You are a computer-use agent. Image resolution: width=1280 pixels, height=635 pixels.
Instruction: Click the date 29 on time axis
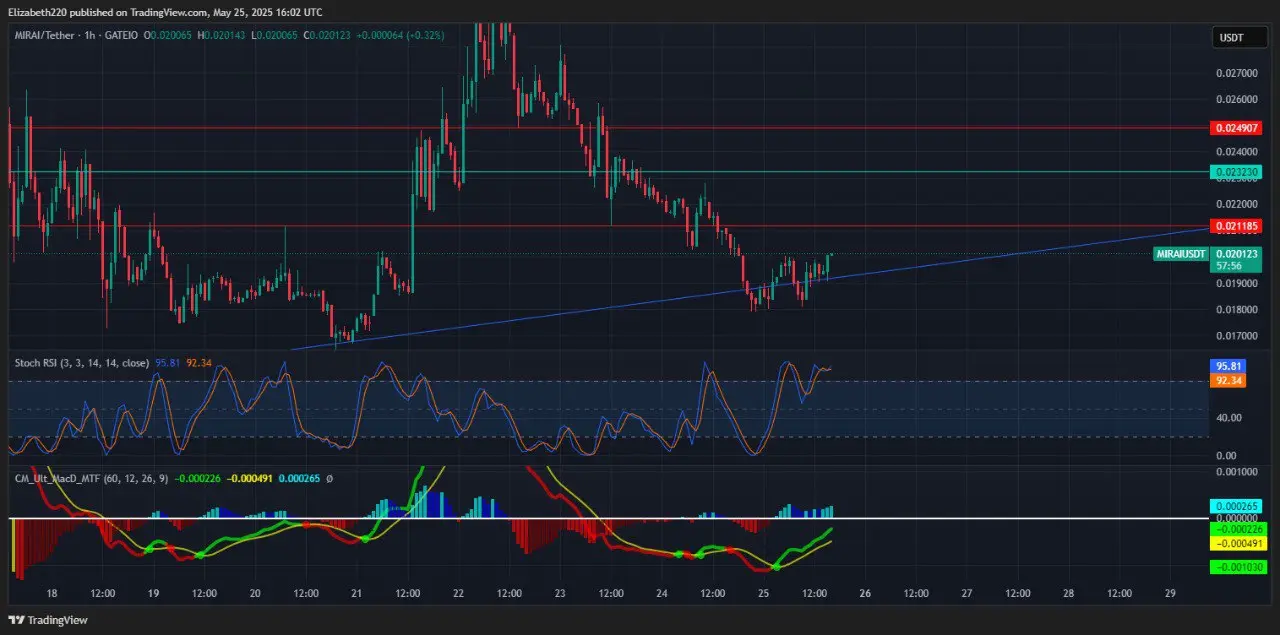pyautogui.click(x=1170, y=593)
